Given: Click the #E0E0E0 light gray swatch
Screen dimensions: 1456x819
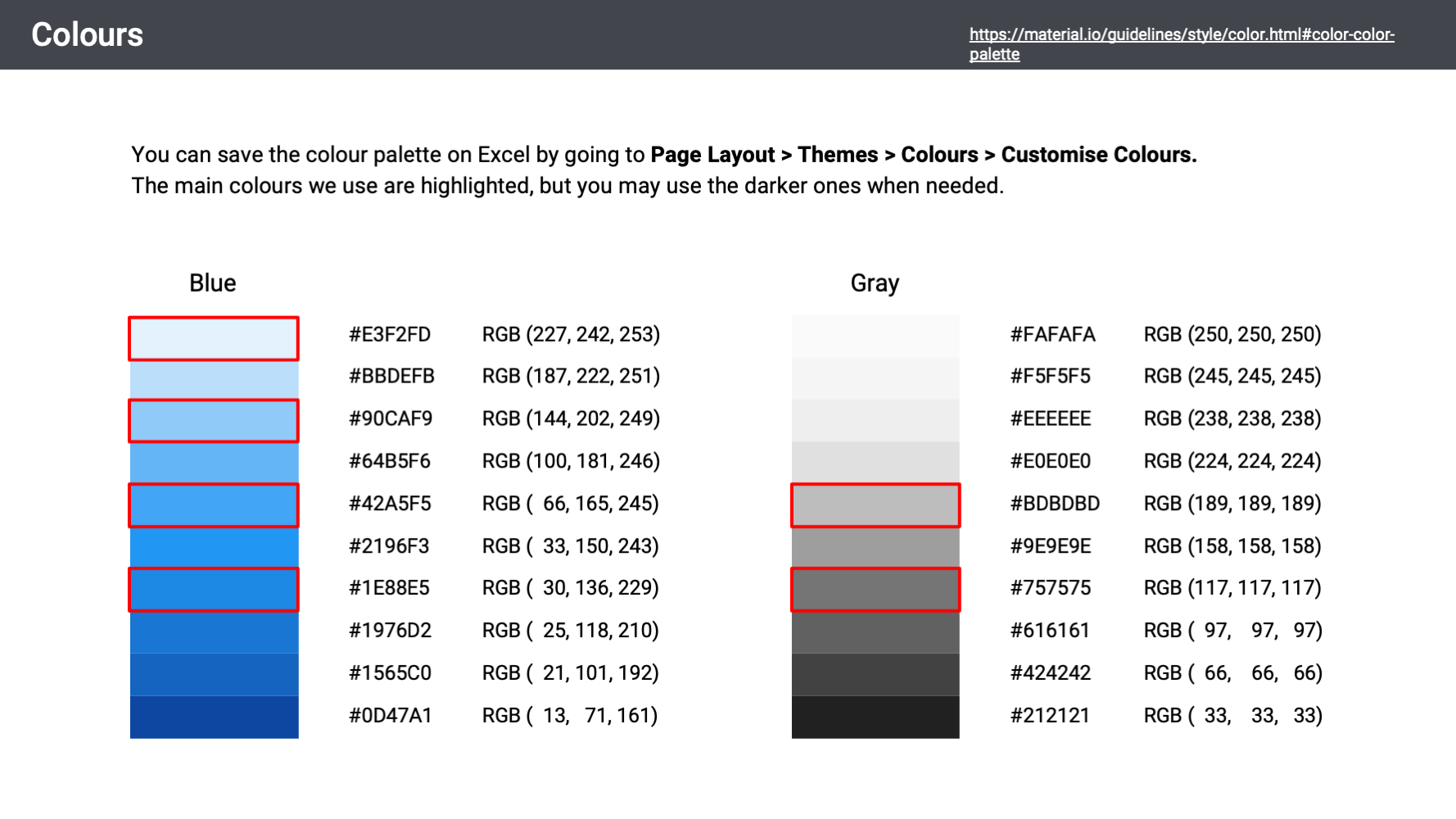Looking at the screenshot, I should pyautogui.click(x=875, y=463).
